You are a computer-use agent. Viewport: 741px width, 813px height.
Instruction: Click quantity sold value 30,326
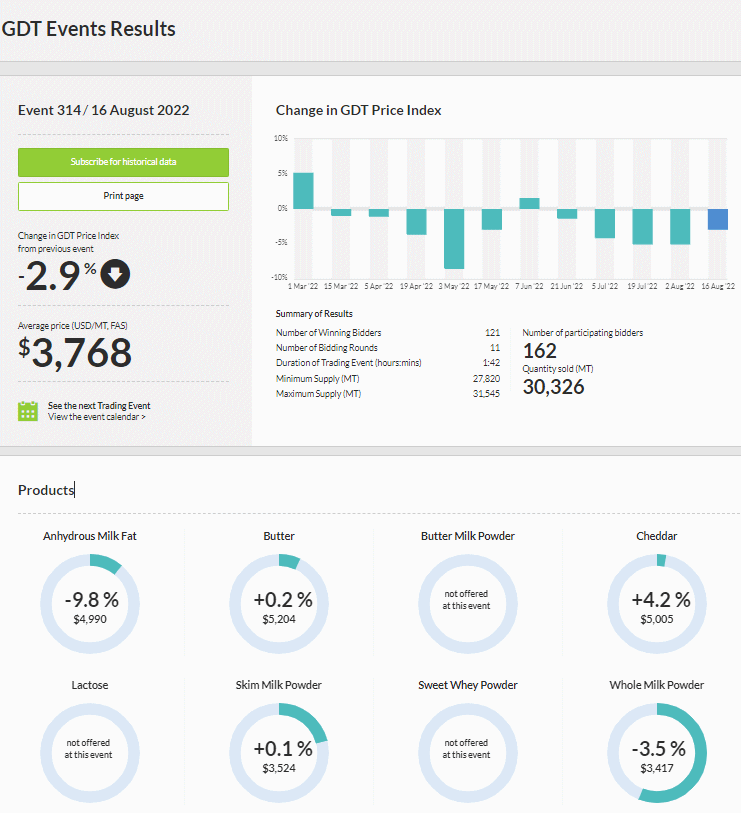click(554, 387)
